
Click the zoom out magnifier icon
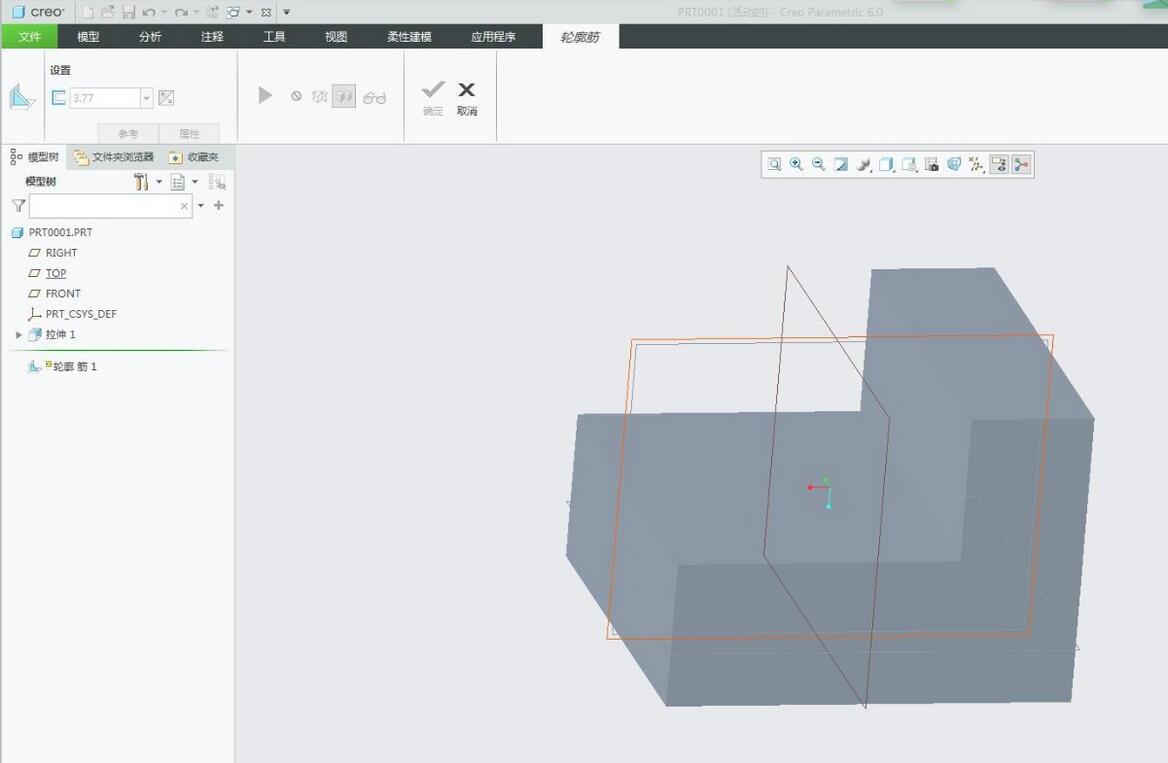click(x=819, y=164)
